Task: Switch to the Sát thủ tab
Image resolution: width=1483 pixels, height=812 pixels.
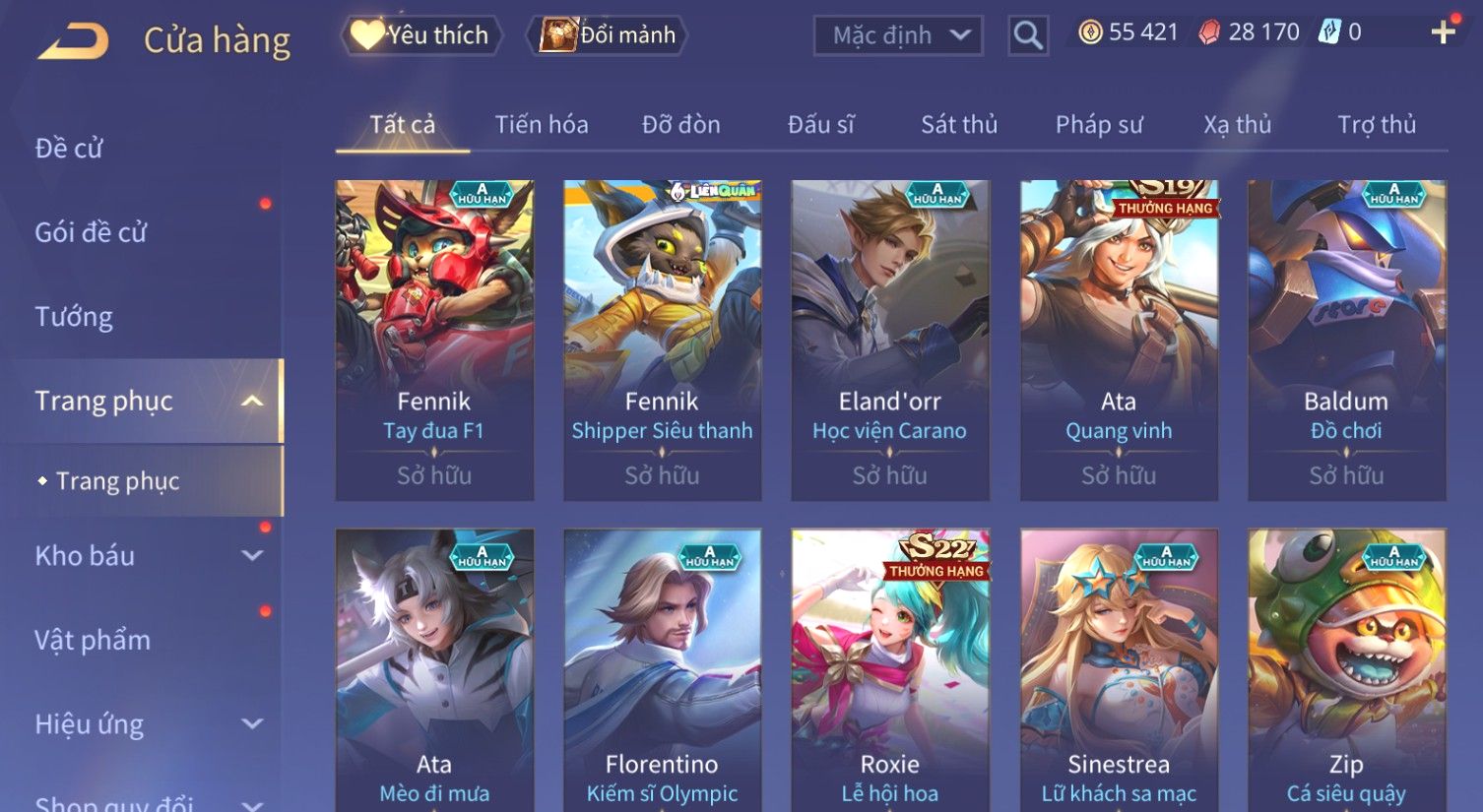Action: click(x=959, y=125)
